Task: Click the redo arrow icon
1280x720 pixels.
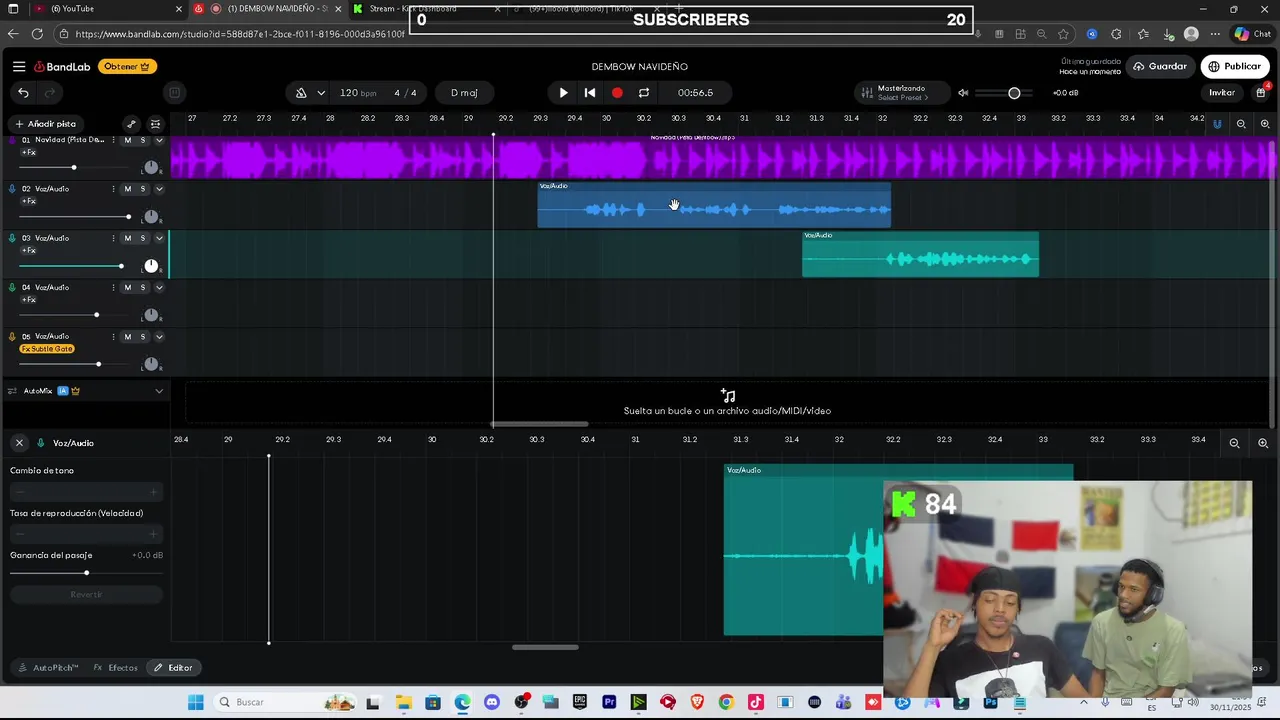Action: click(x=49, y=93)
